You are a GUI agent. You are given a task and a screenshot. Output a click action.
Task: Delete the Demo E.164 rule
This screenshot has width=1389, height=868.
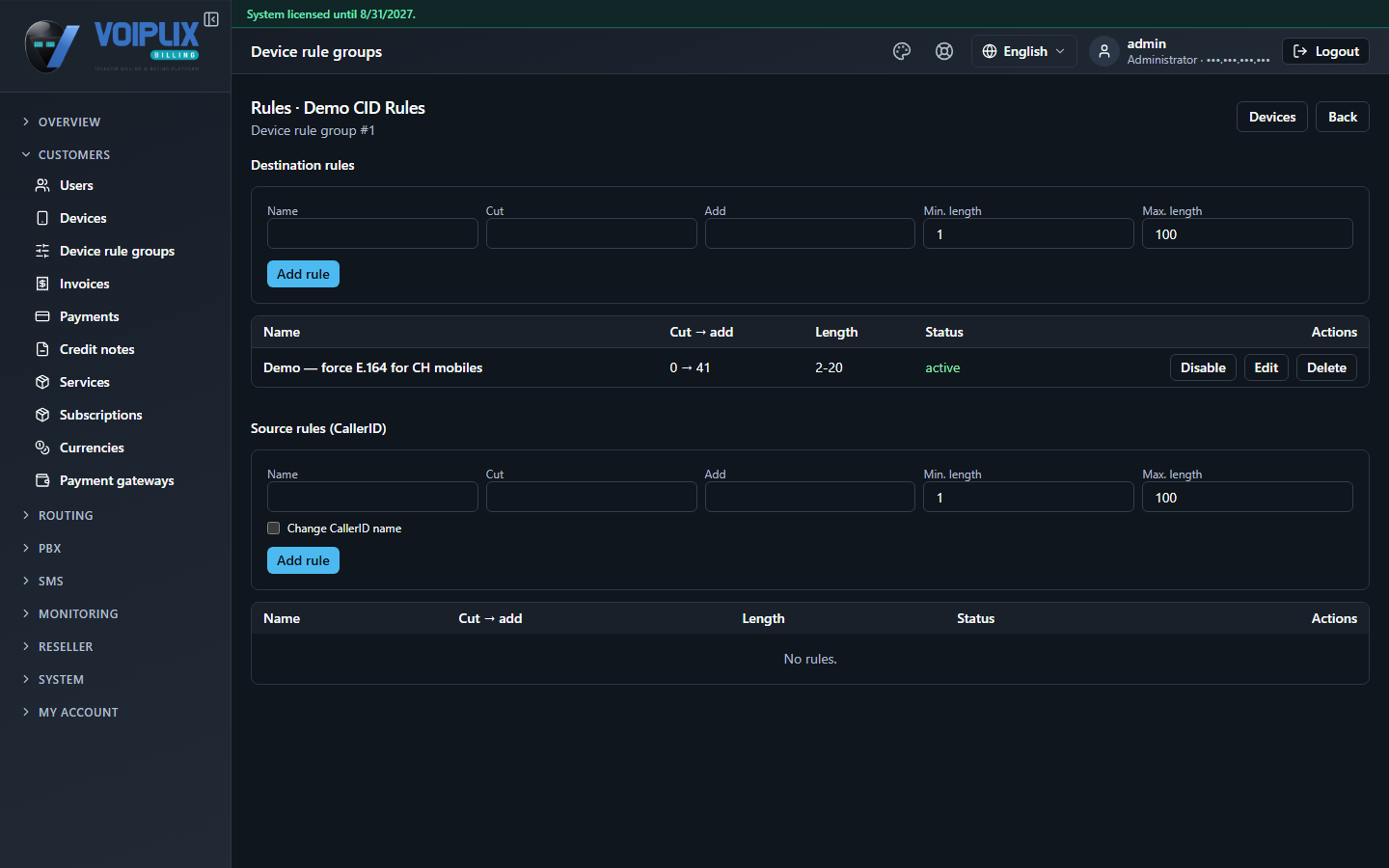[x=1326, y=367]
